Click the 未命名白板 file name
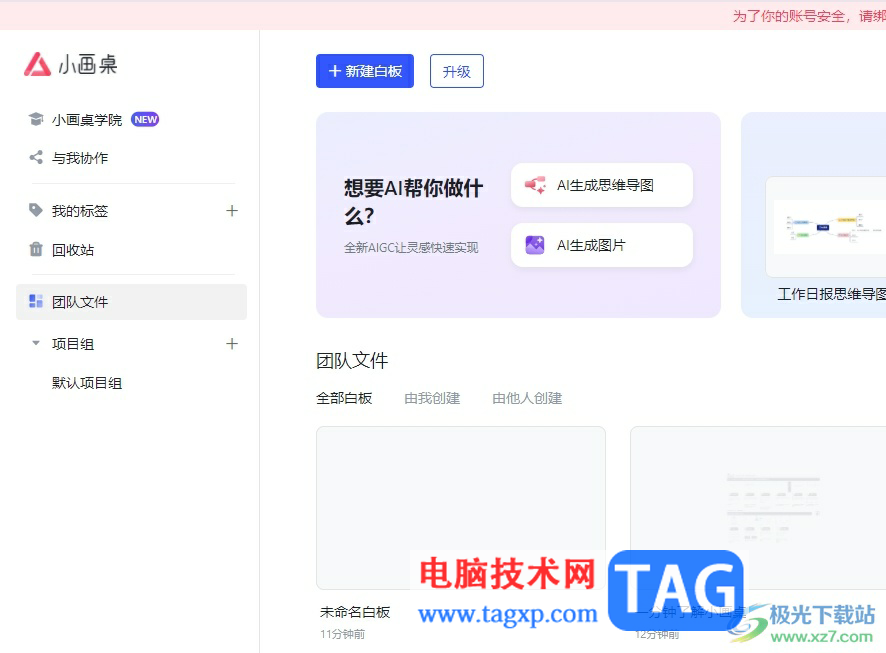The height and width of the screenshot is (653, 886). click(355, 612)
